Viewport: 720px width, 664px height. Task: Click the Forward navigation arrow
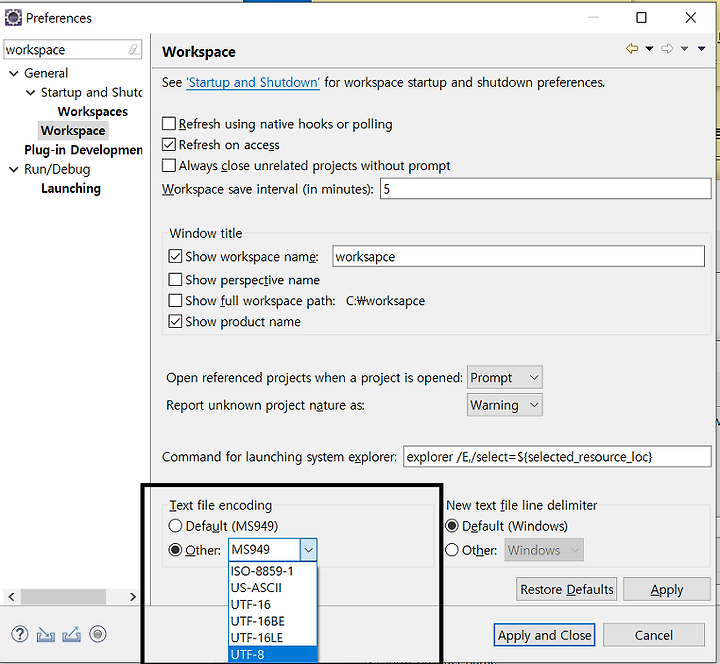pyautogui.click(x=667, y=48)
